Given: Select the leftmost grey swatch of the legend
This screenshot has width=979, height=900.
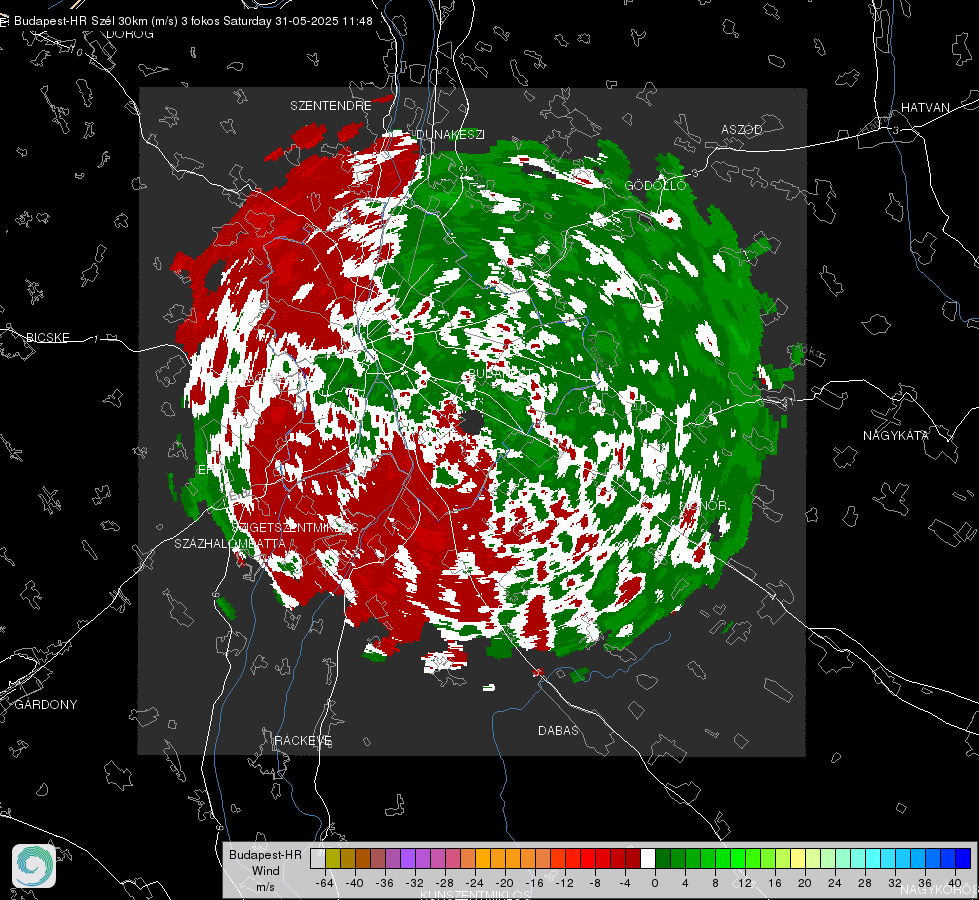Looking at the screenshot, I should click(317, 859).
